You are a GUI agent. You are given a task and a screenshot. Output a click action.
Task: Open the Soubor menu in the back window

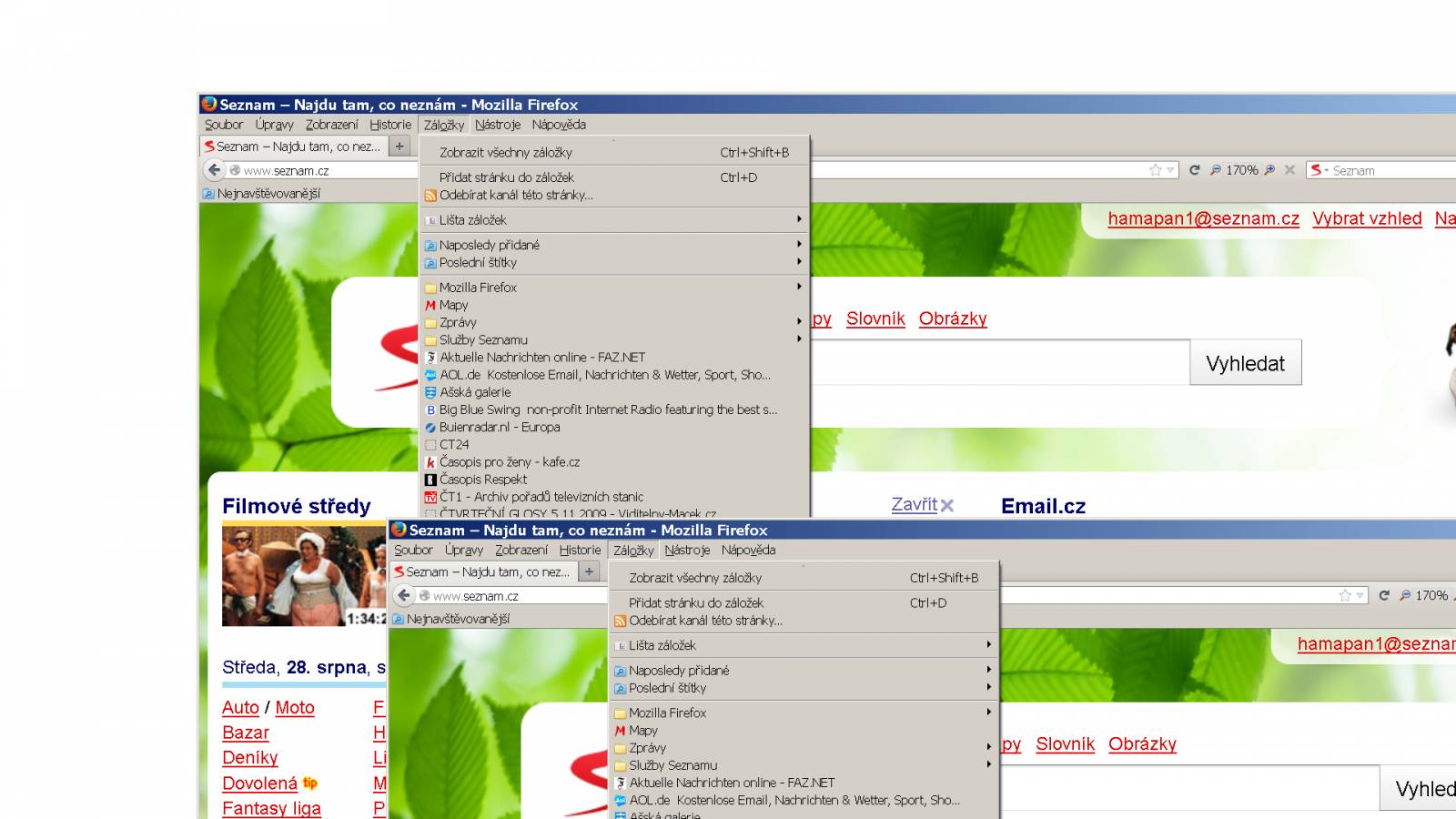click(x=224, y=125)
